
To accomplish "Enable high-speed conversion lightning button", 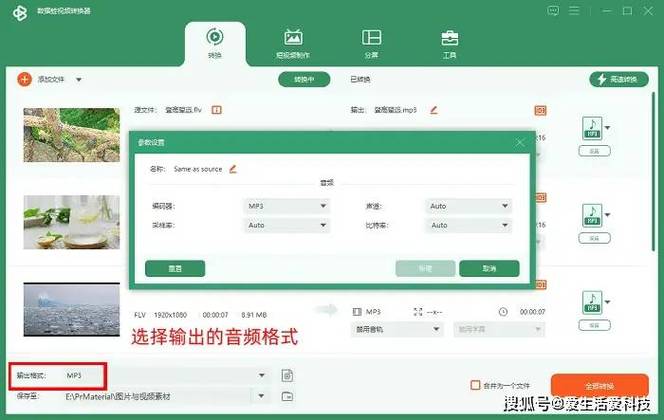I will tap(619, 79).
